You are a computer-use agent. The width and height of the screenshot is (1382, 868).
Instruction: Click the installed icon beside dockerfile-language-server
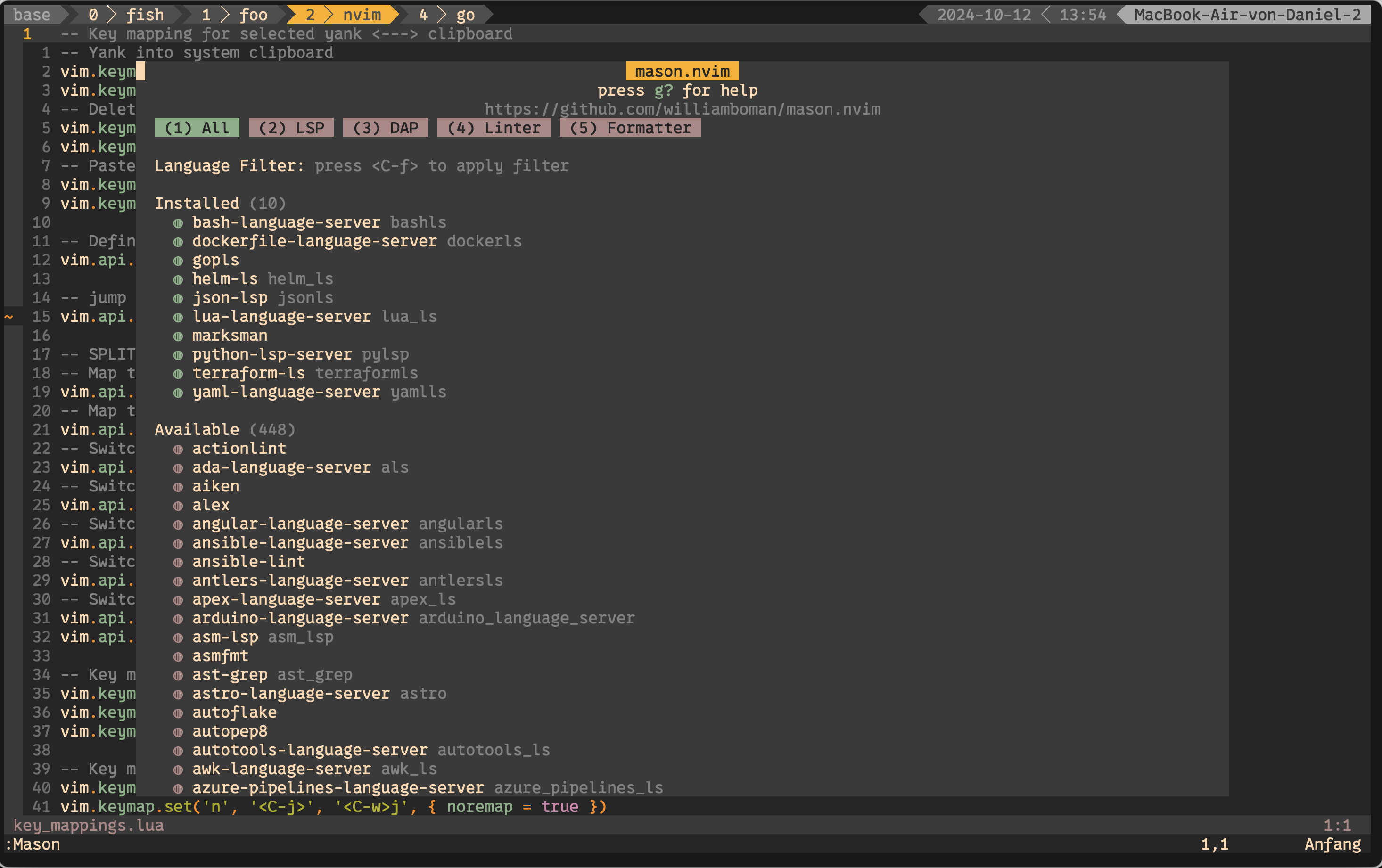(x=178, y=242)
